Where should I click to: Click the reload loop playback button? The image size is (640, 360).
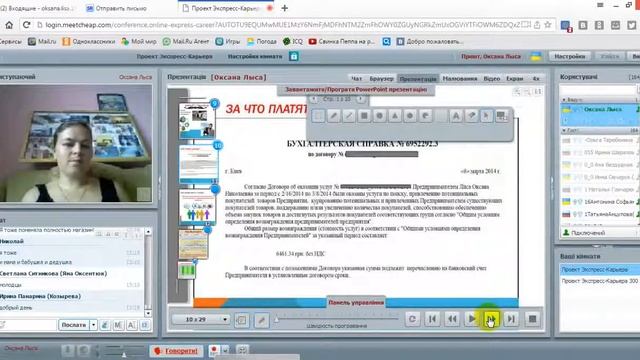click(412, 319)
